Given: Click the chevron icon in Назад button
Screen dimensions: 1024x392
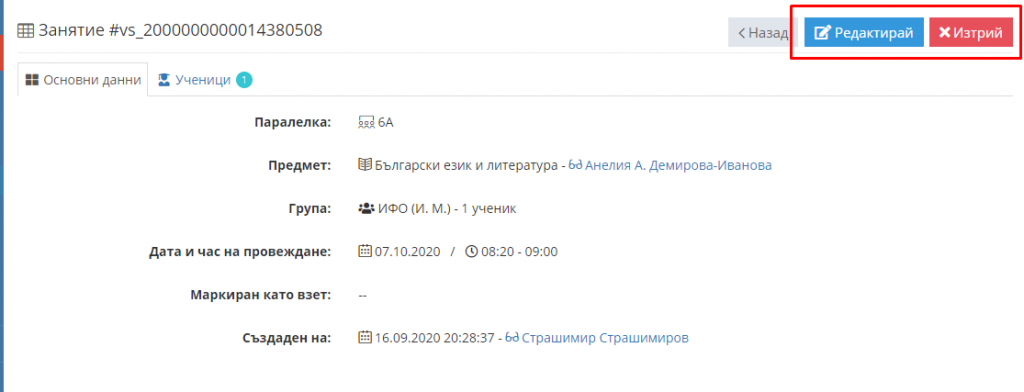Looking at the screenshot, I should (742, 33).
